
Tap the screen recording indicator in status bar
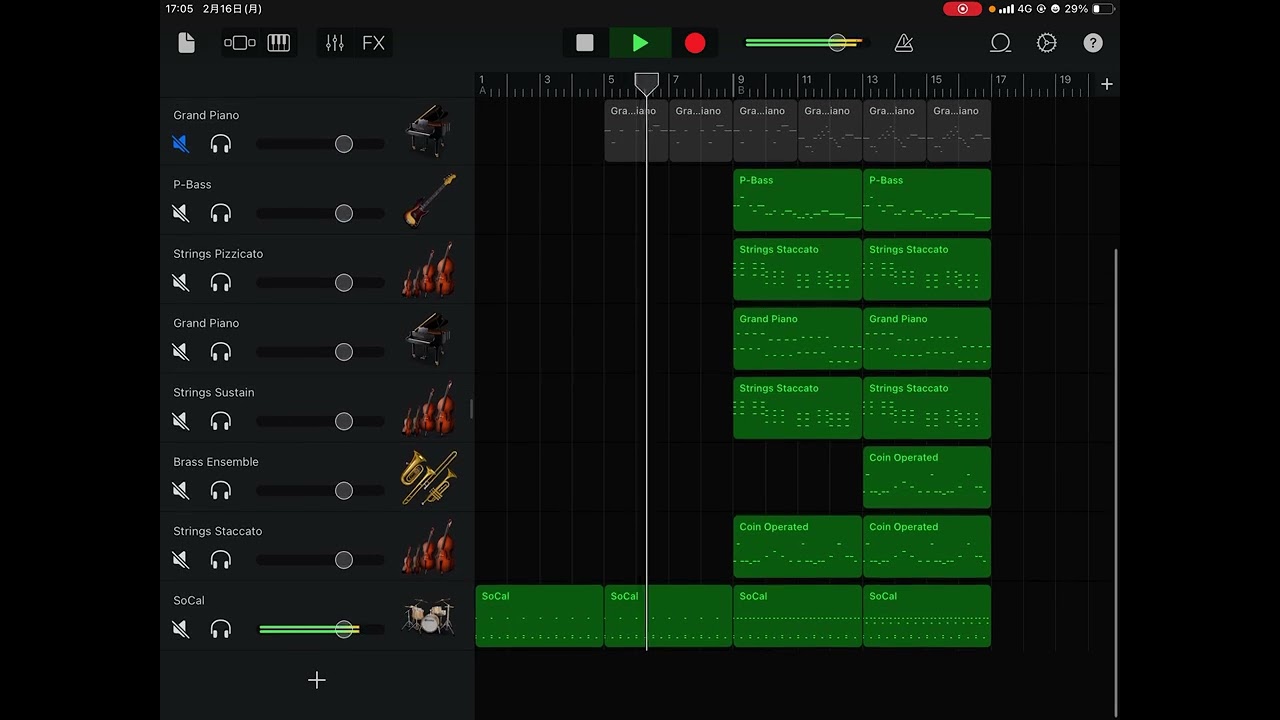pyautogui.click(x=963, y=8)
